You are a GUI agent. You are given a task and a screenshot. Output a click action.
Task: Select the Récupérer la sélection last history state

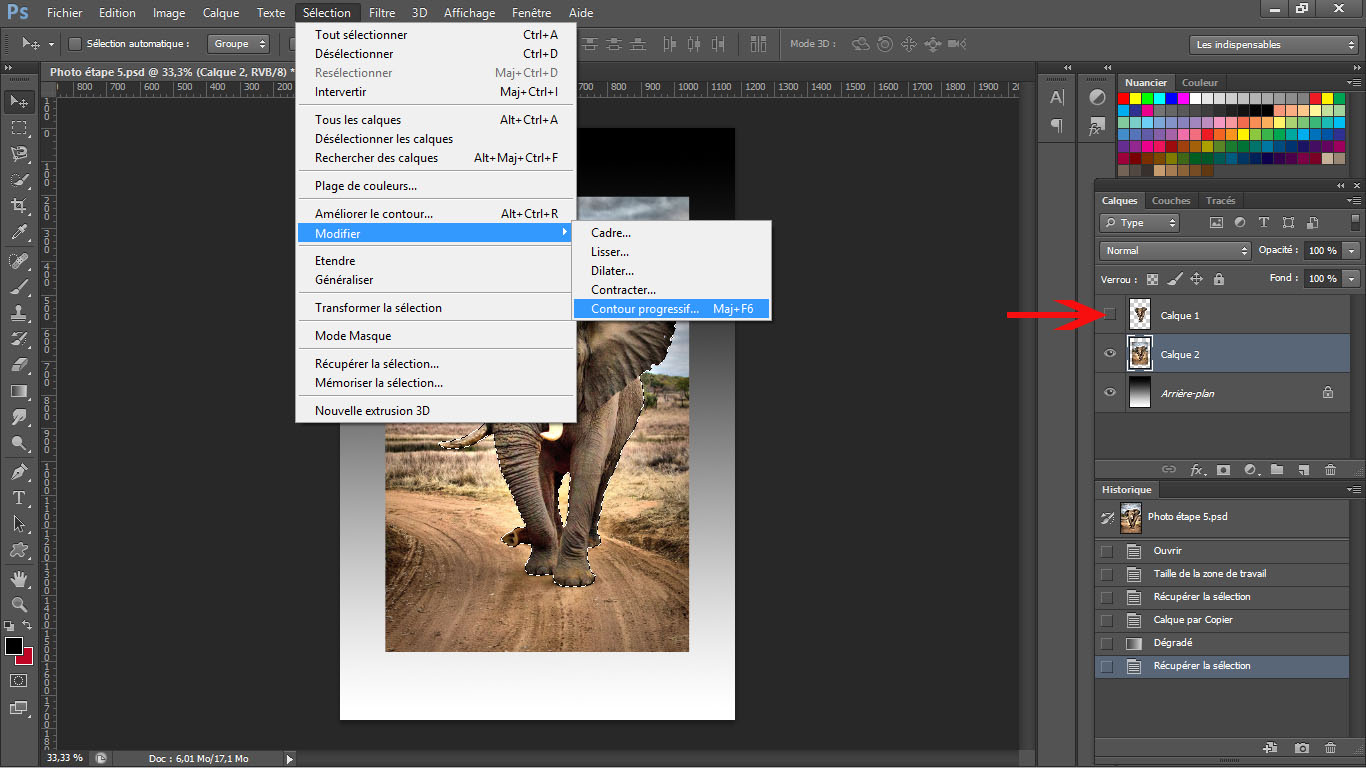[1222, 666]
